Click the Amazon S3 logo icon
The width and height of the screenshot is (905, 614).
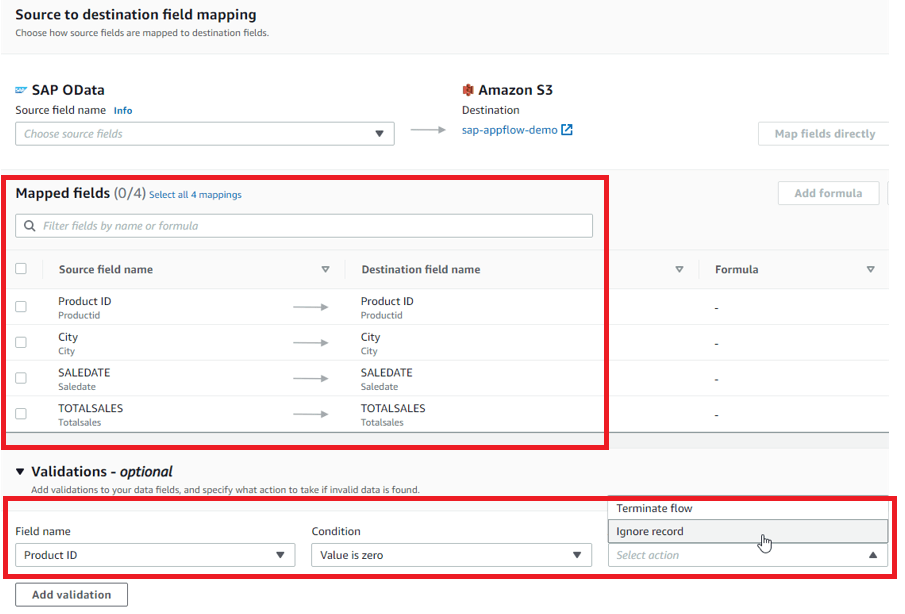[468, 90]
